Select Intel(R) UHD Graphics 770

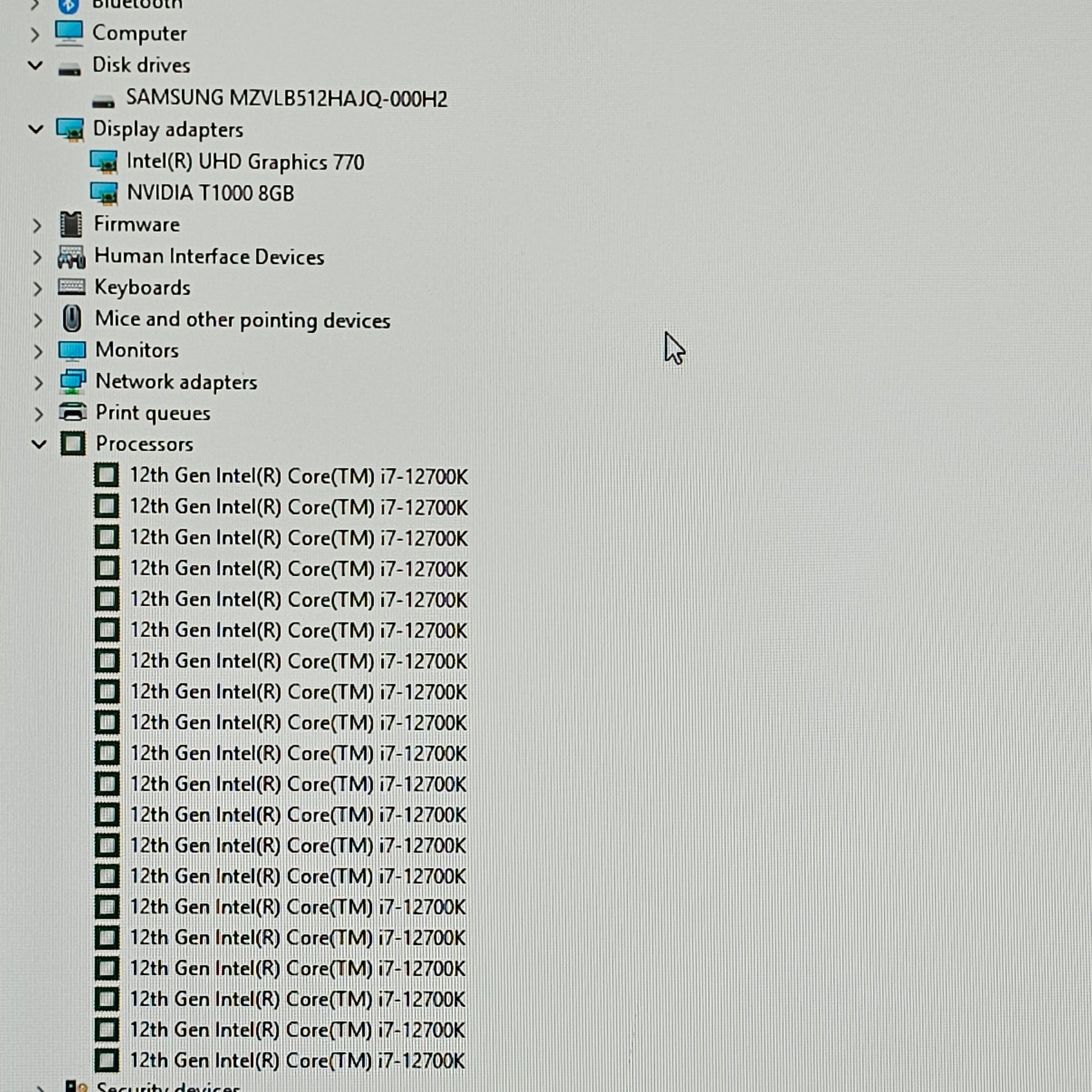(x=245, y=162)
